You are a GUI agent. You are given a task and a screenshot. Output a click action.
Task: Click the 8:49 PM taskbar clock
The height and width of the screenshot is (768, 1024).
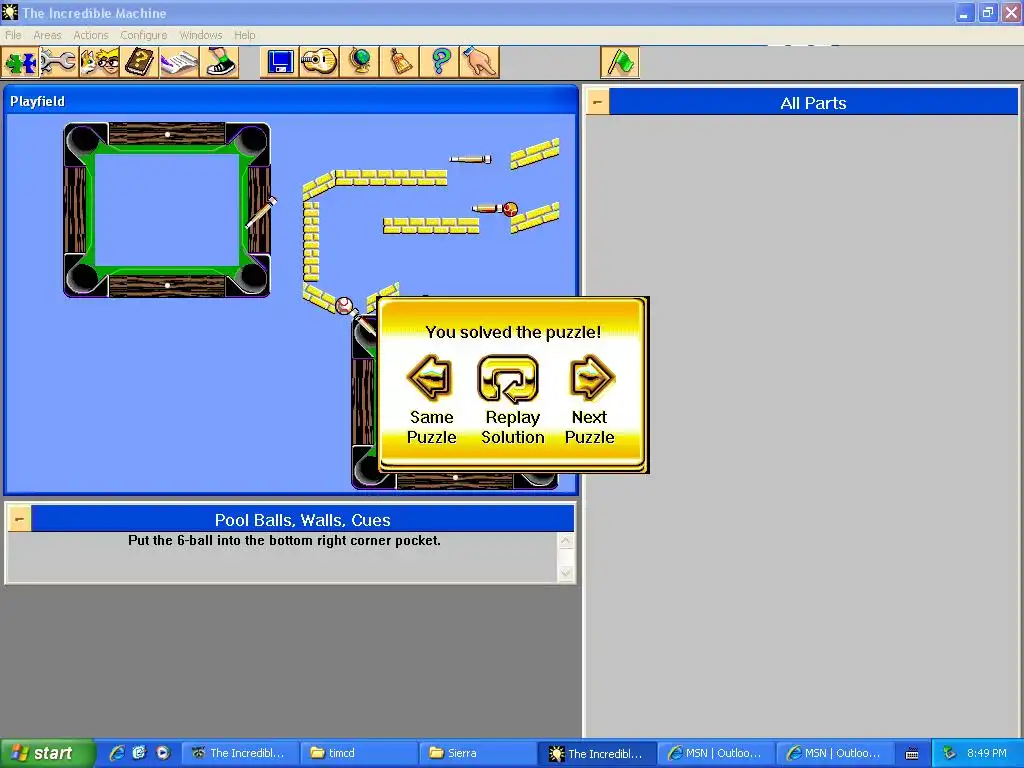coord(987,753)
